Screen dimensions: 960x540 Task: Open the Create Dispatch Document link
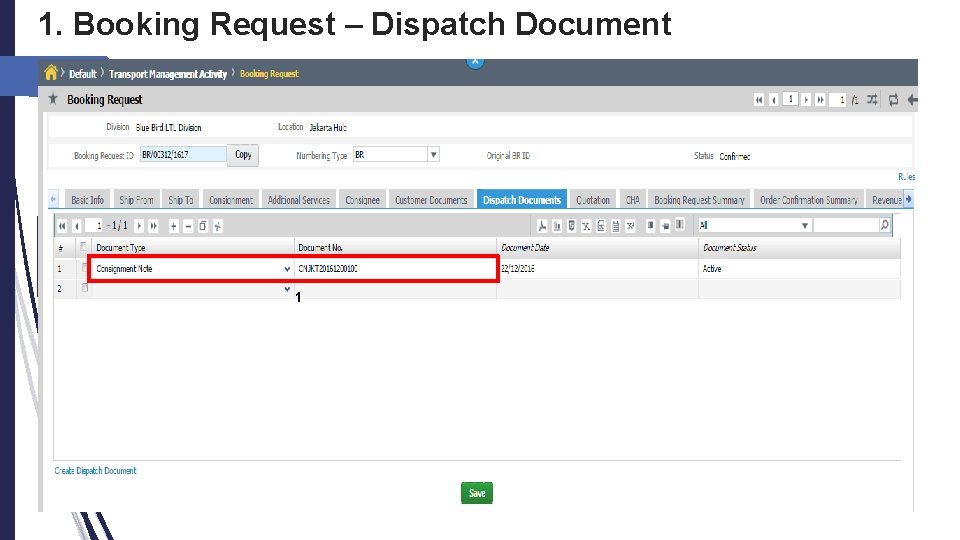96,470
